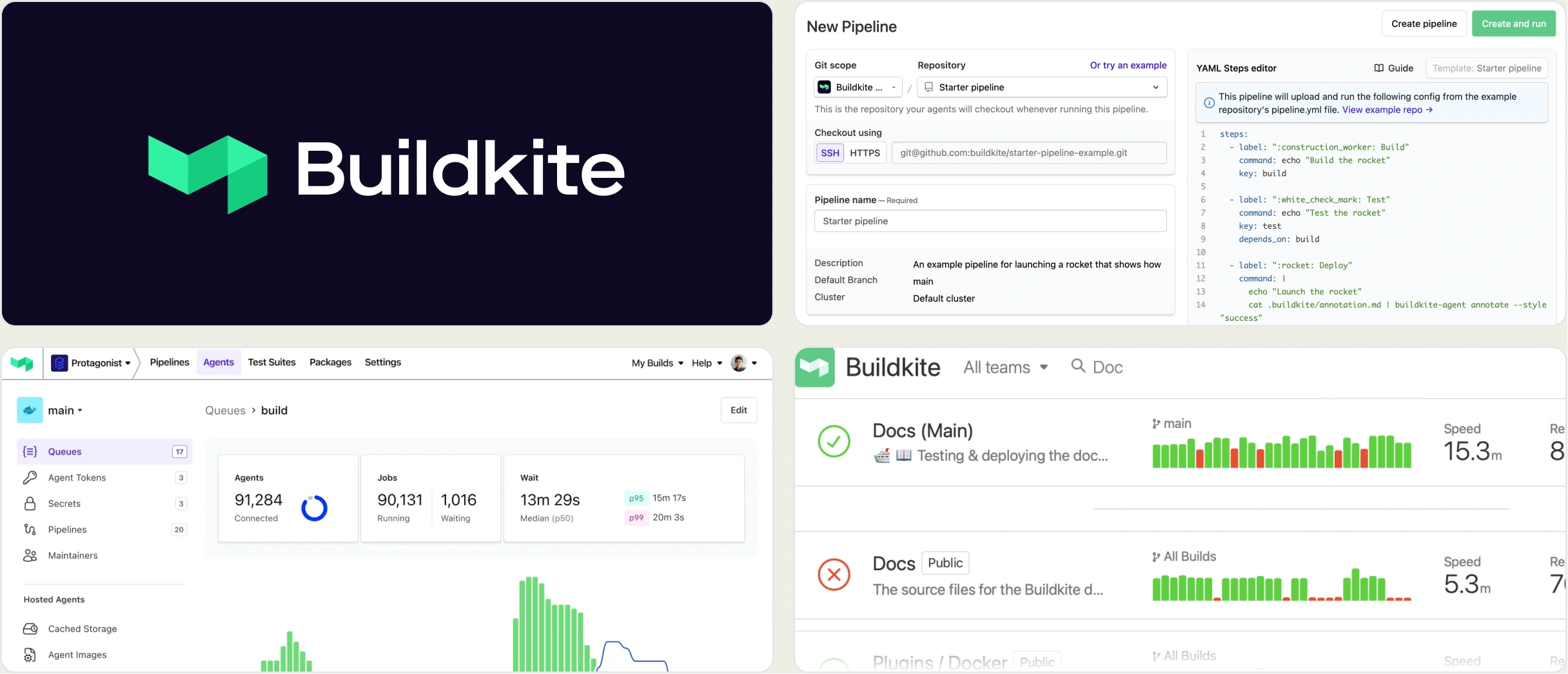Select Maintainers in the sidebar
Viewport: 1568px width, 674px height.
click(x=104, y=555)
